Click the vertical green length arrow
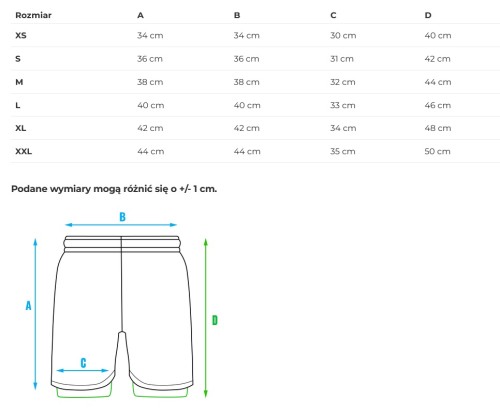This screenshot has width=500, height=414. pos(206,318)
